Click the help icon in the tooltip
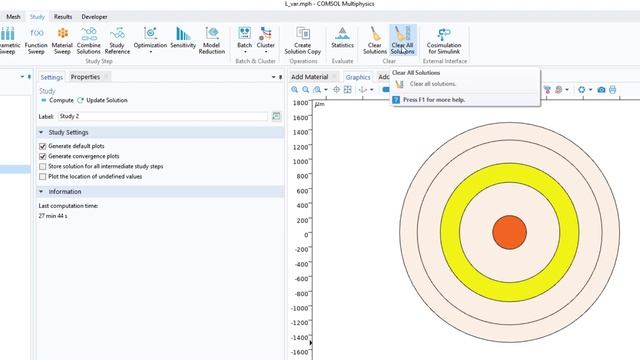 tap(396, 100)
